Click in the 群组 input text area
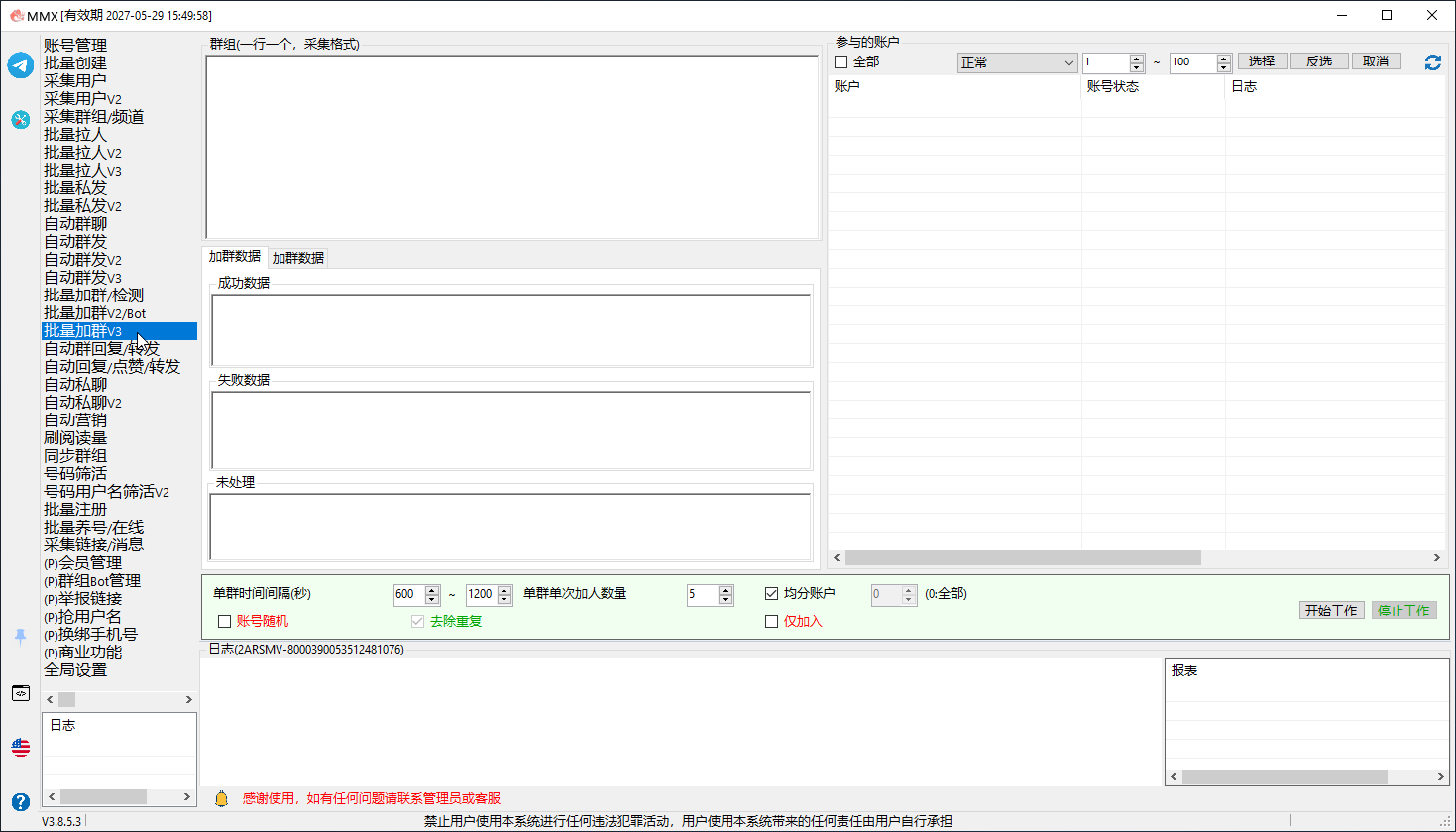Image resolution: width=1456 pixels, height=832 pixels. click(512, 147)
